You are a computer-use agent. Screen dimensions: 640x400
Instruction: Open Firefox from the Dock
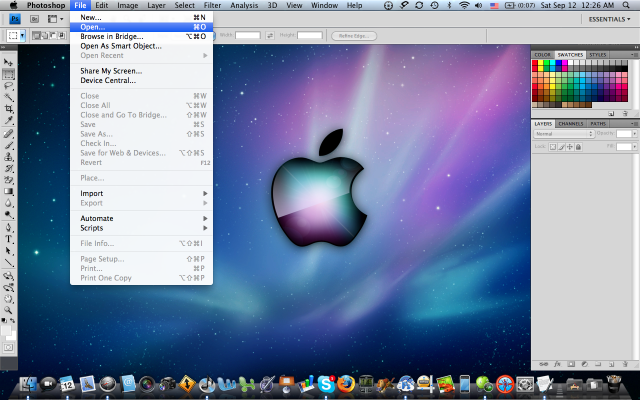[x=346, y=384]
